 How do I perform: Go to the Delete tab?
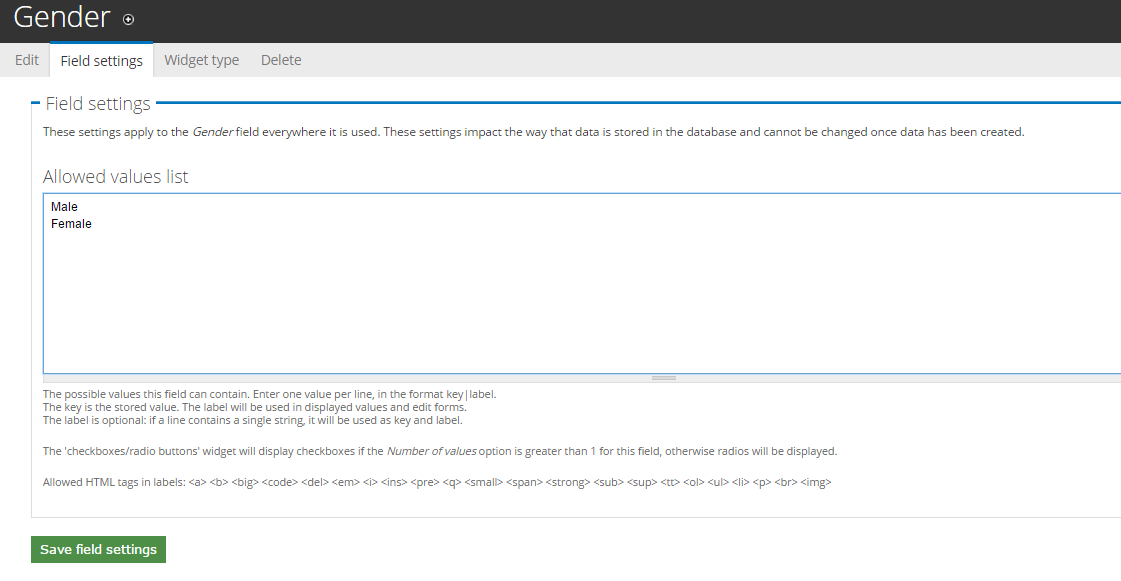pos(281,60)
